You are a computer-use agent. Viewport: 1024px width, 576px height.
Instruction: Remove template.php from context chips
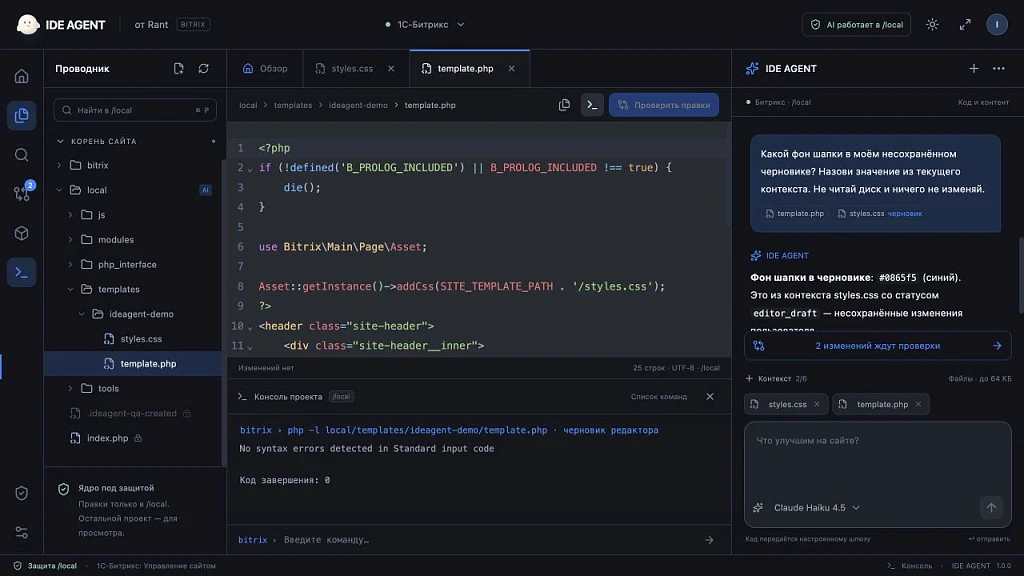[918, 404]
